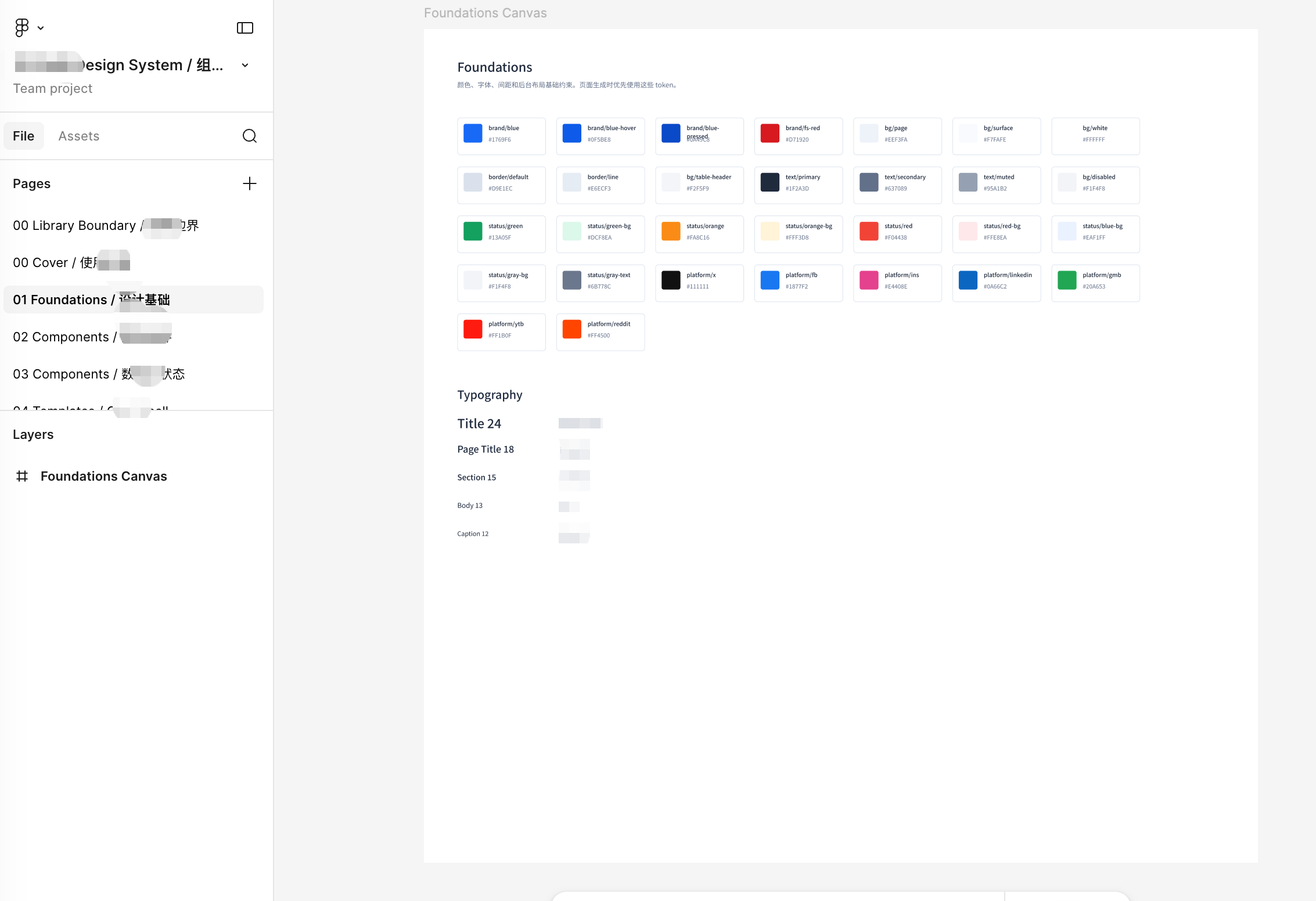The image size is (1316, 901).
Task: Click the search magnifier icon
Action: 250,136
